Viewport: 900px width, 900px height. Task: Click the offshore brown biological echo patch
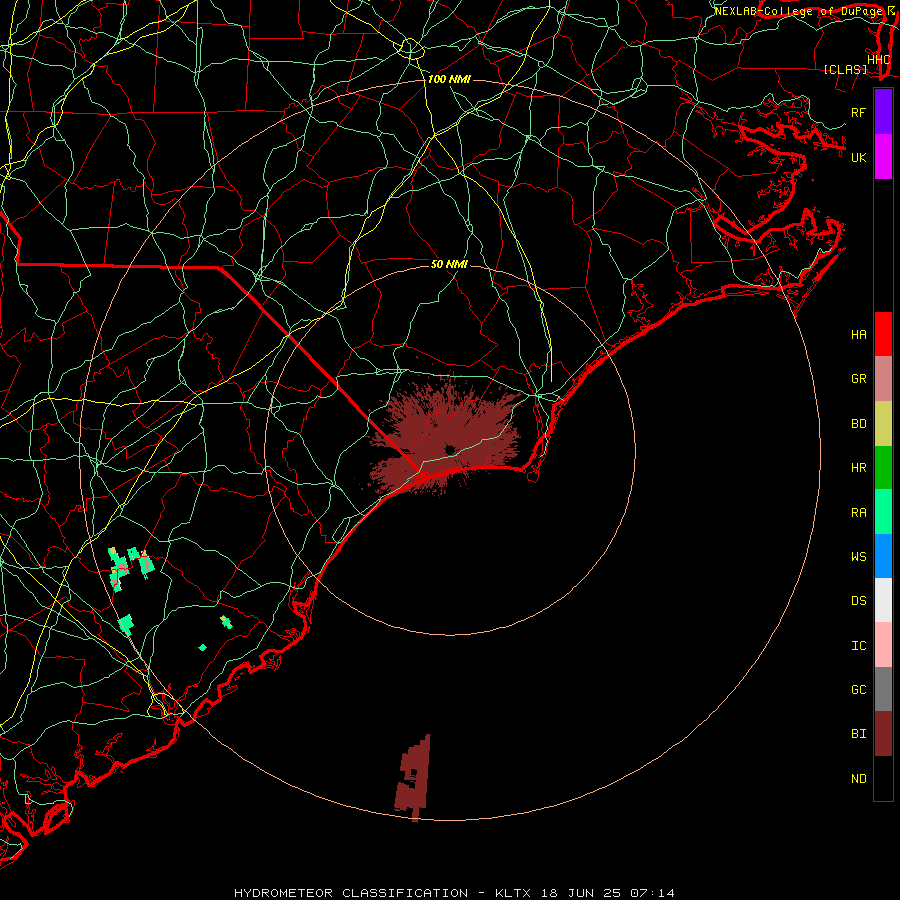pos(413,778)
